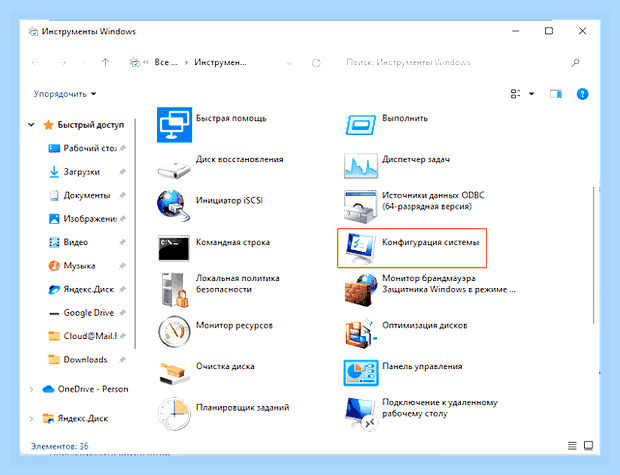This screenshot has width=620, height=475.
Task: Expand the Яндекс.Диск bottom tree node
Action: click(31, 418)
